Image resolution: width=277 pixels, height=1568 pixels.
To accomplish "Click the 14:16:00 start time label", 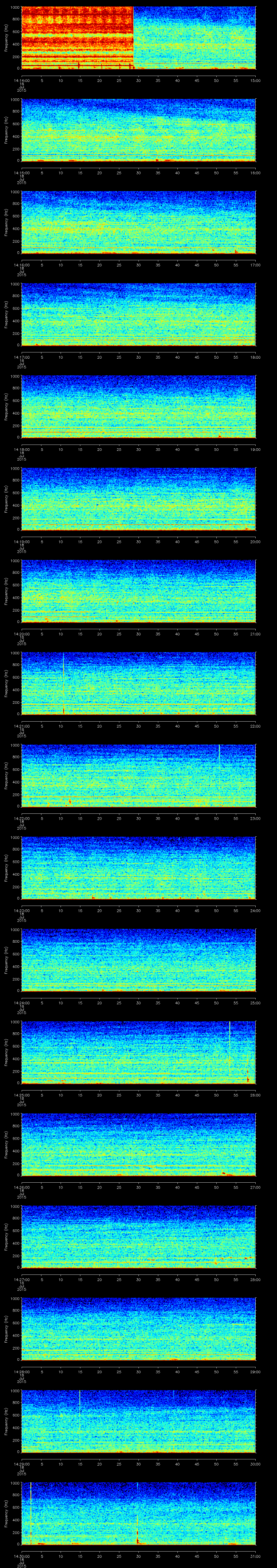I will click(21, 265).
